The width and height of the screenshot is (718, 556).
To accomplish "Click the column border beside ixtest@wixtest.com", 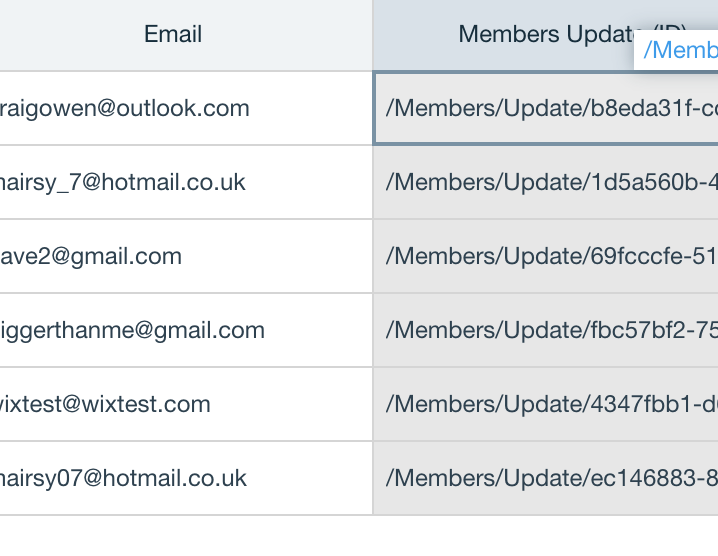I will tap(373, 404).
